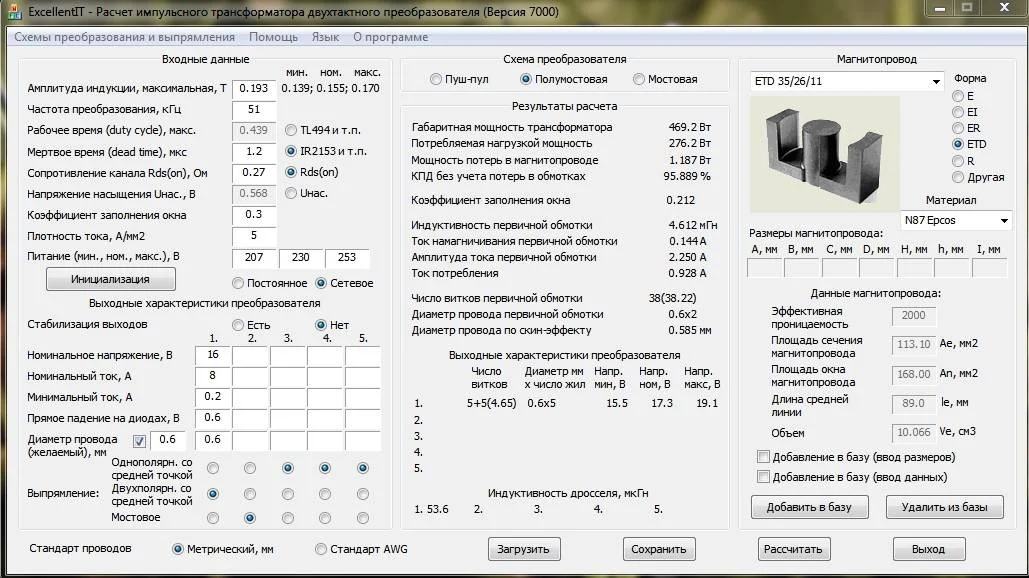Enable Добавление в базу (ввод данных) checkbox
This screenshot has width=1029, height=578.
[764, 477]
